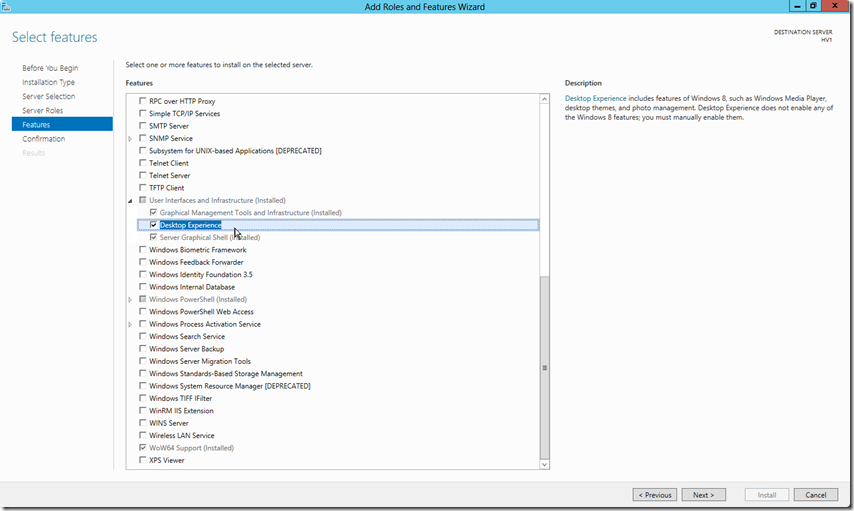Viewport: 854px width, 511px height.
Task: Uncheck the Desktop Experience checkbox
Action: point(154,225)
